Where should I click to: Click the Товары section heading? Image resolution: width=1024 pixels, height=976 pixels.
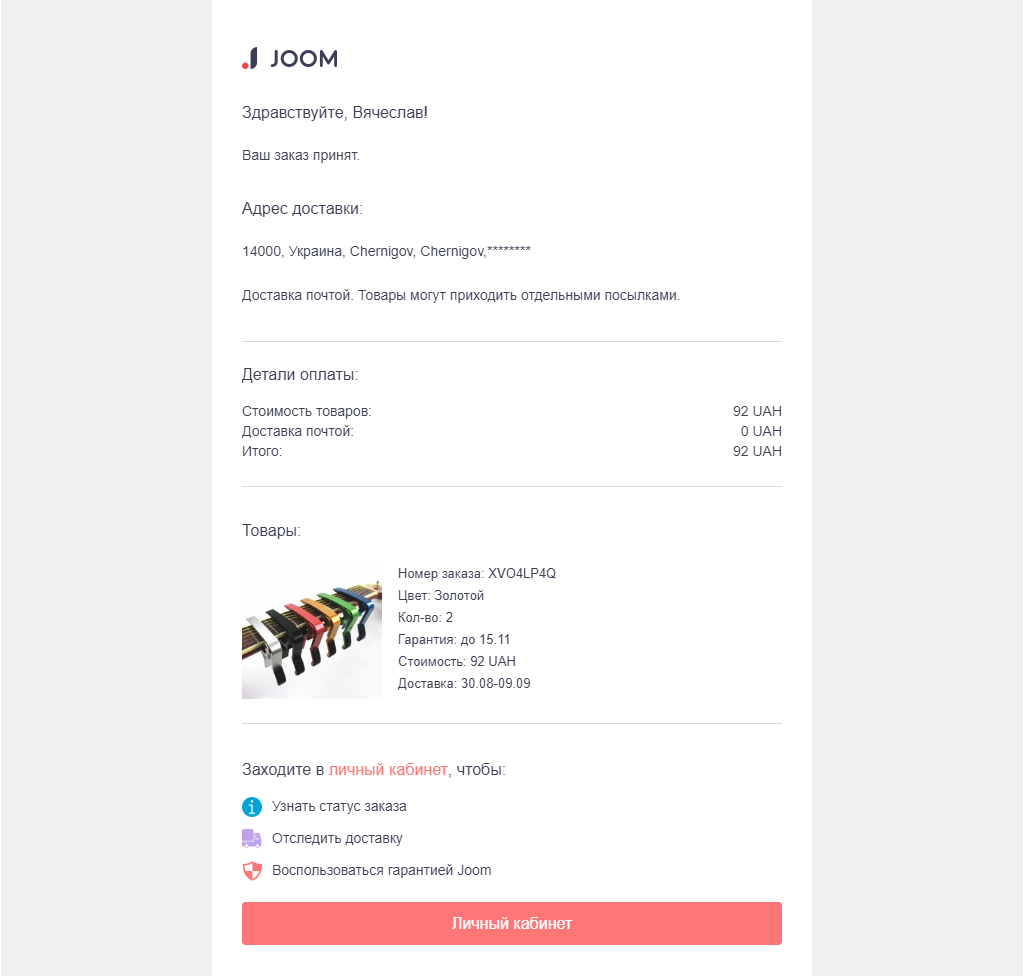point(271,530)
